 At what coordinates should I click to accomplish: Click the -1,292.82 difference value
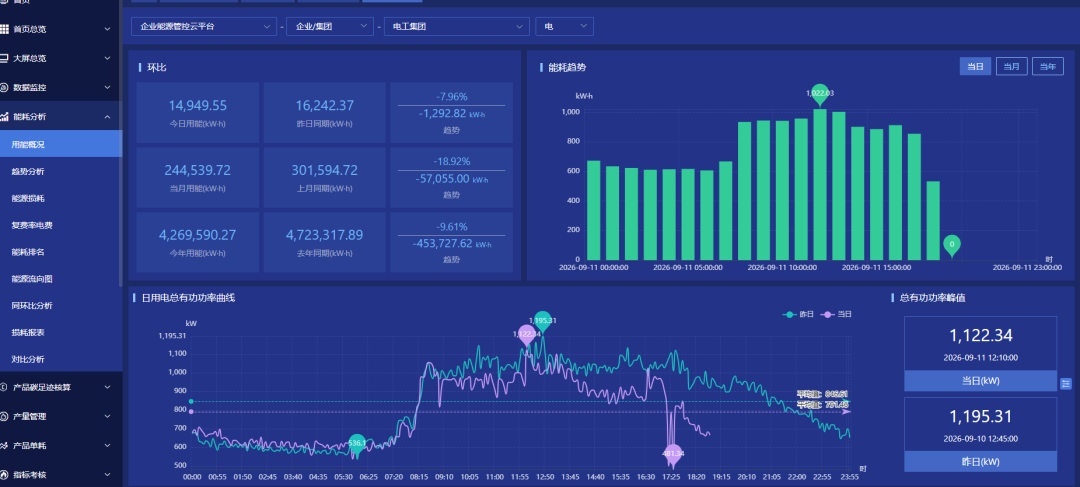(x=442, y=114)
